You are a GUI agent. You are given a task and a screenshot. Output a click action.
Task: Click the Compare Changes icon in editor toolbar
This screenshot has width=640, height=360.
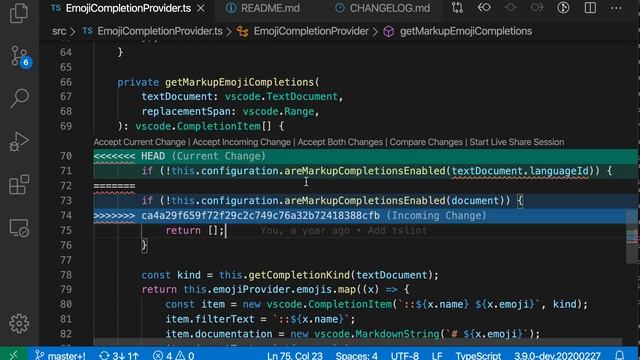pyautogui.click(x=457, y=8)
